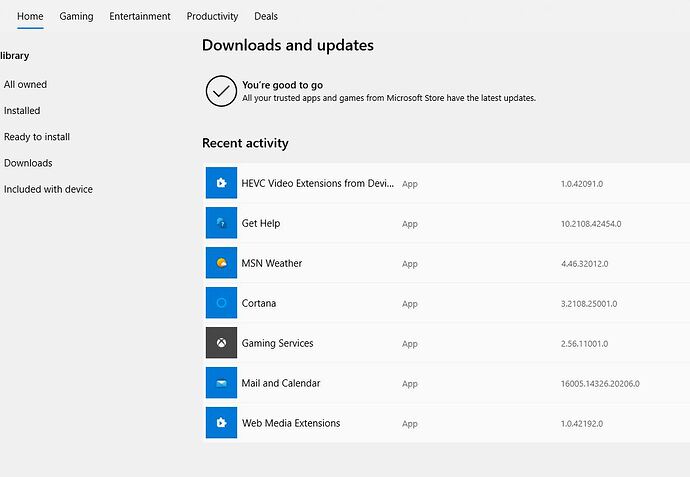Click the Web Media Extensions app name
The width and height of the screenshot is (690, 477).
click(x=291, y=423)
